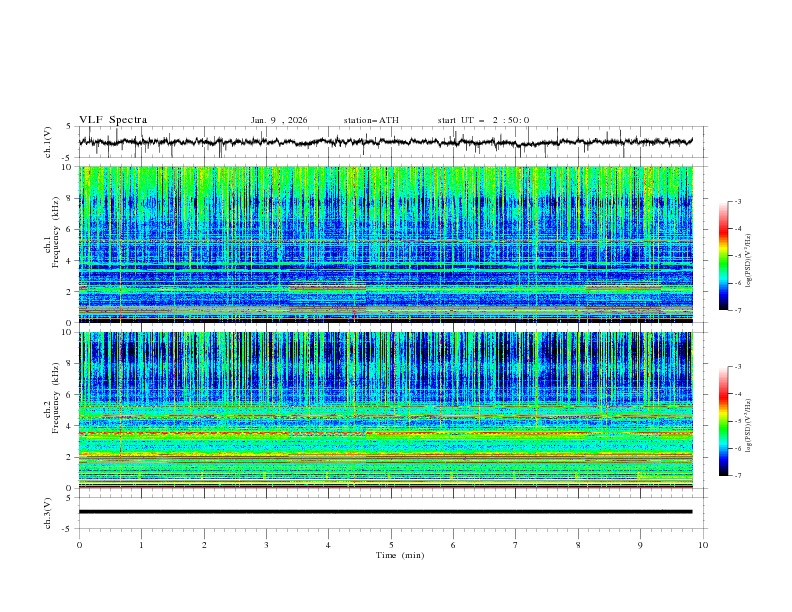Click the ch.1 "Frequency (kHz)" axis label

tap(56, 233)
